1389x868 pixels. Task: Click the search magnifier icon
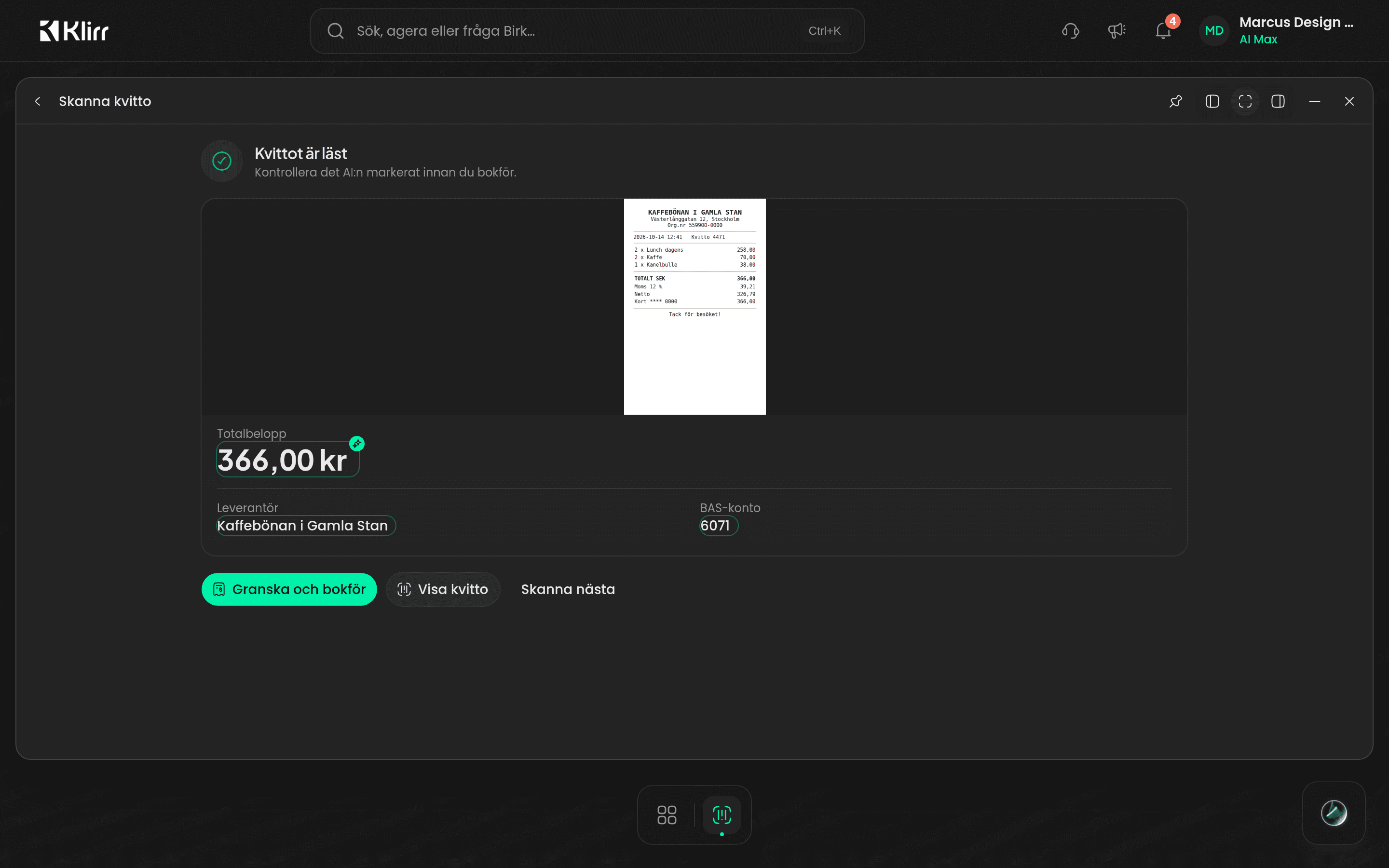(336, 31)
